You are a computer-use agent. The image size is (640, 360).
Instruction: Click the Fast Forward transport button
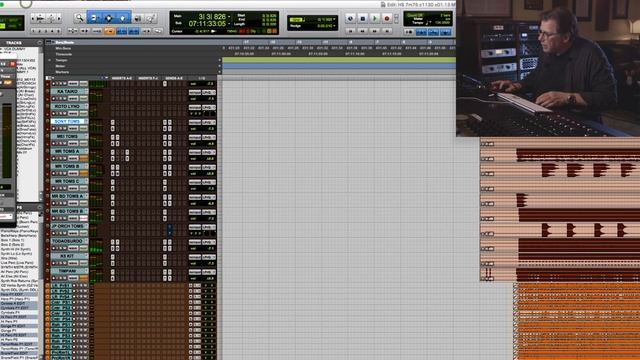coord(374,31)
